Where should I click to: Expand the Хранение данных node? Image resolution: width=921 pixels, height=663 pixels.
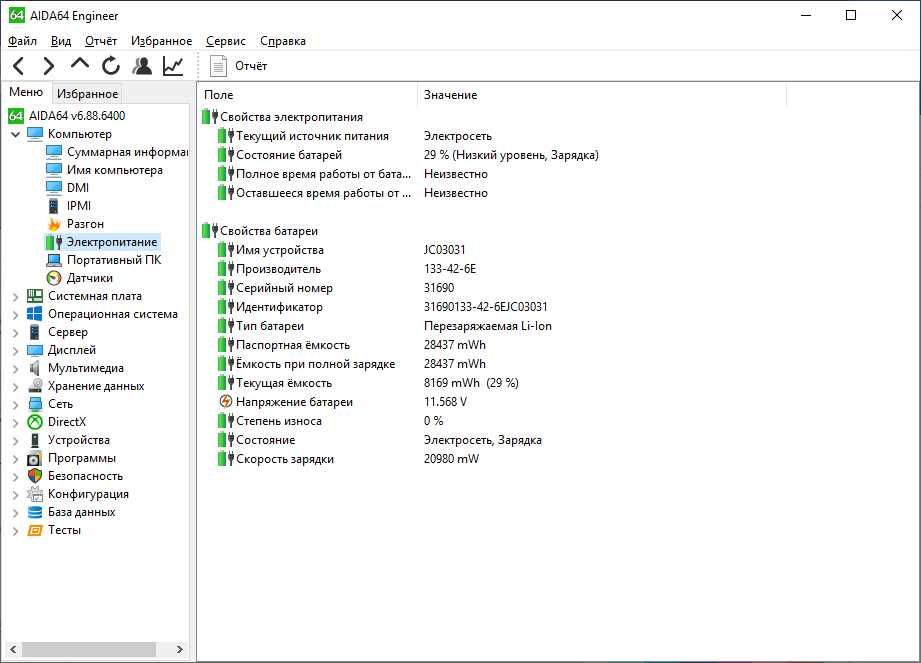click(x=15, y=386)
